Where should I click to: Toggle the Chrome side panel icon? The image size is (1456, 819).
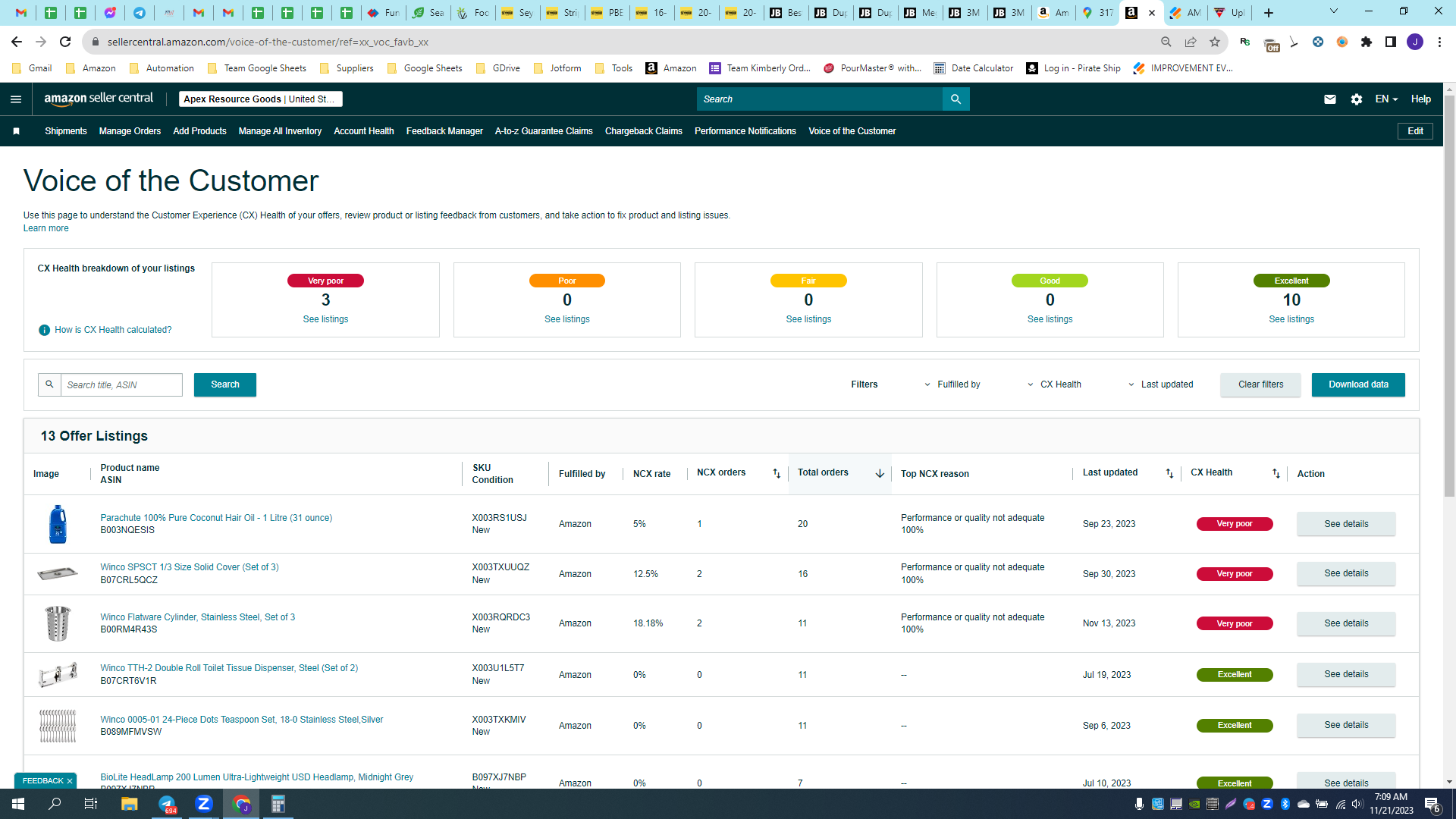tap(1391, 42)
